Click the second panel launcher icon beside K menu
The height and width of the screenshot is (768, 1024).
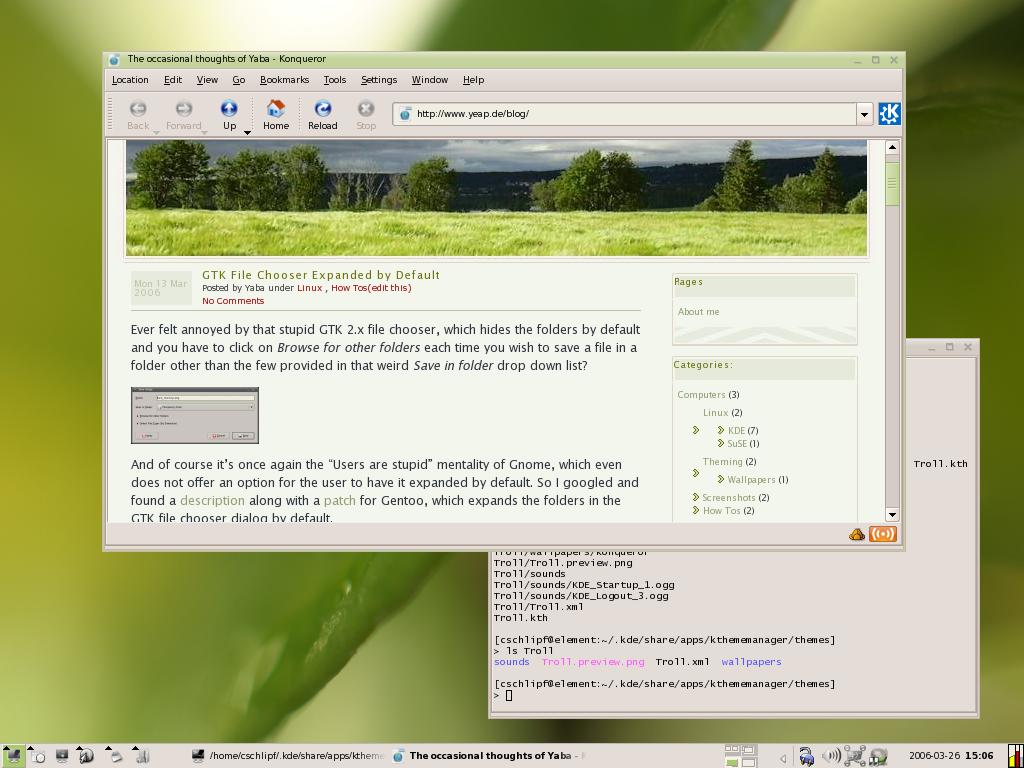click(x=37, y=756)
